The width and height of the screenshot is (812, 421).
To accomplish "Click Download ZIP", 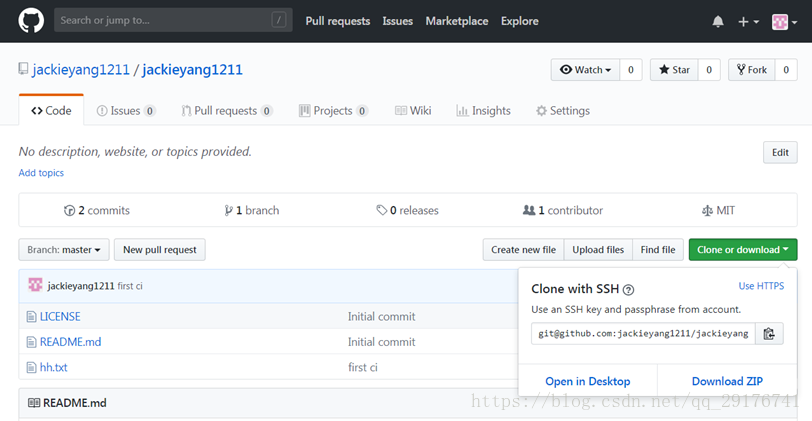I will [727, 381].
